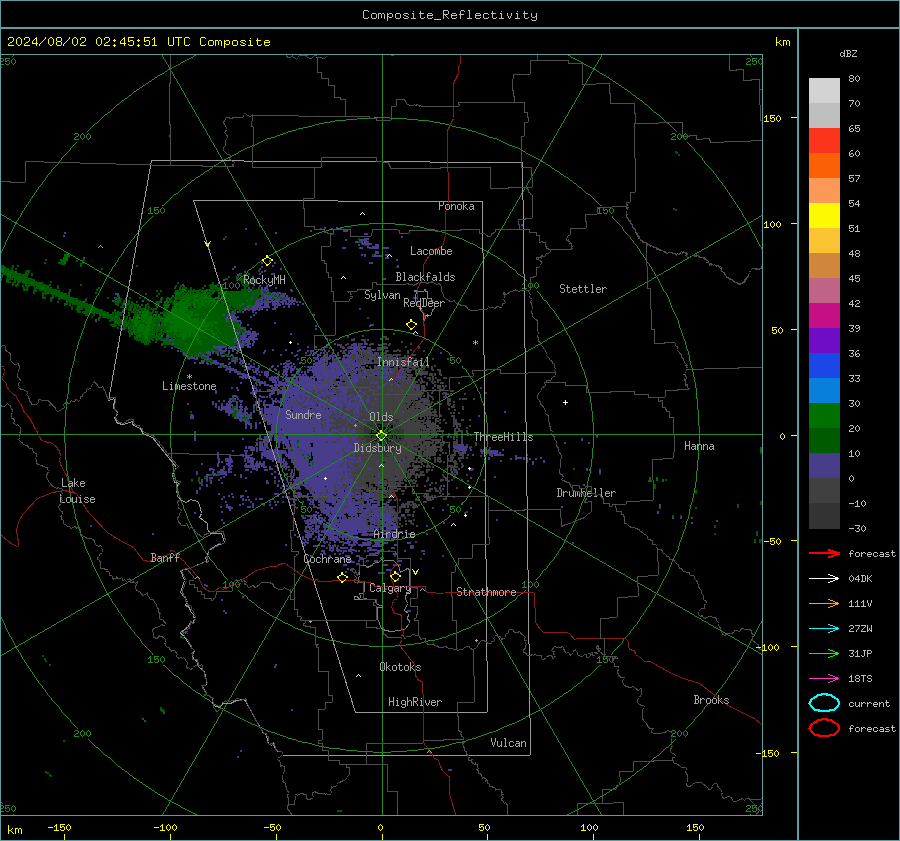Click the Drumheller city label
Viewport: 900px width, 841px height.
coord(586,493)
